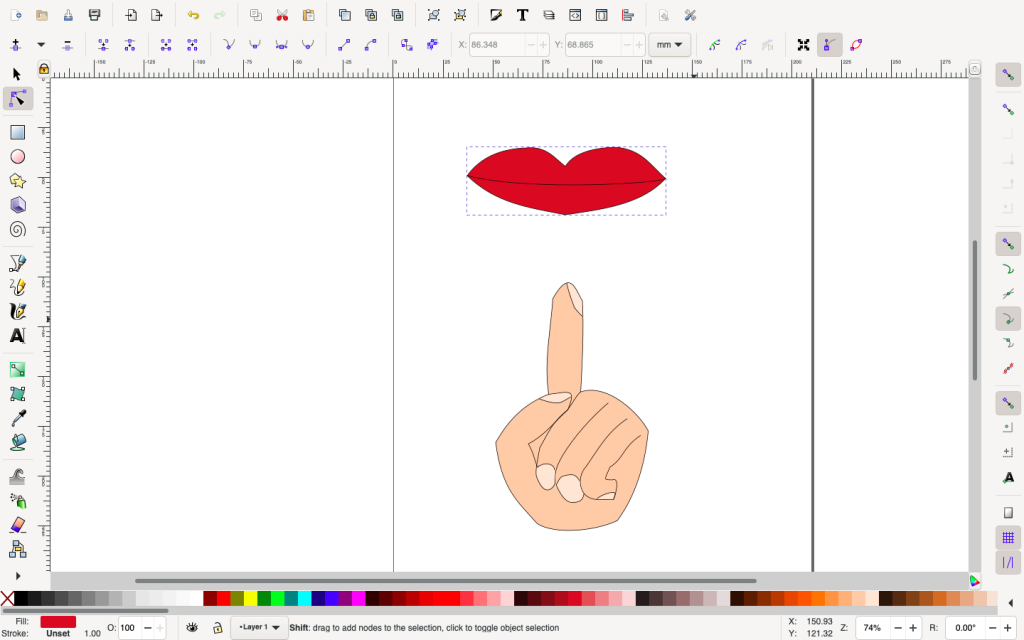Select the Eraser tool

pyautogui.click(x=18, y=525)
